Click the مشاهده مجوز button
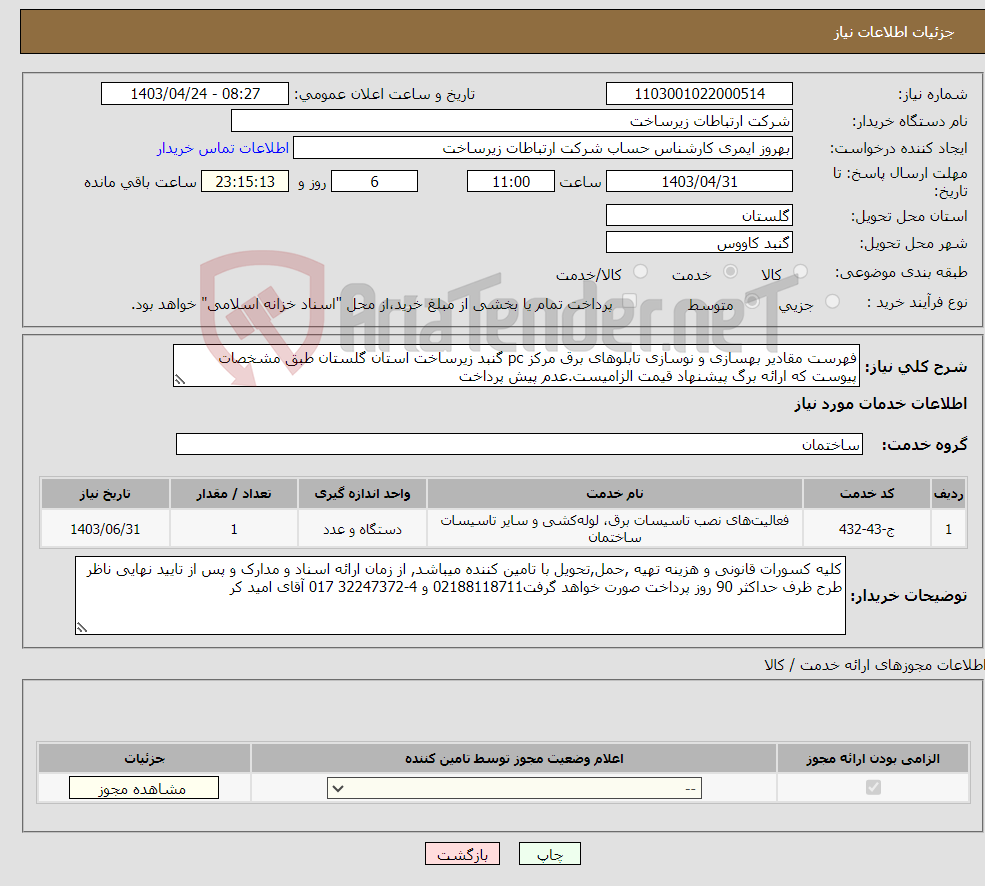This screenshot has height=886, width=985. pos(144,788)
